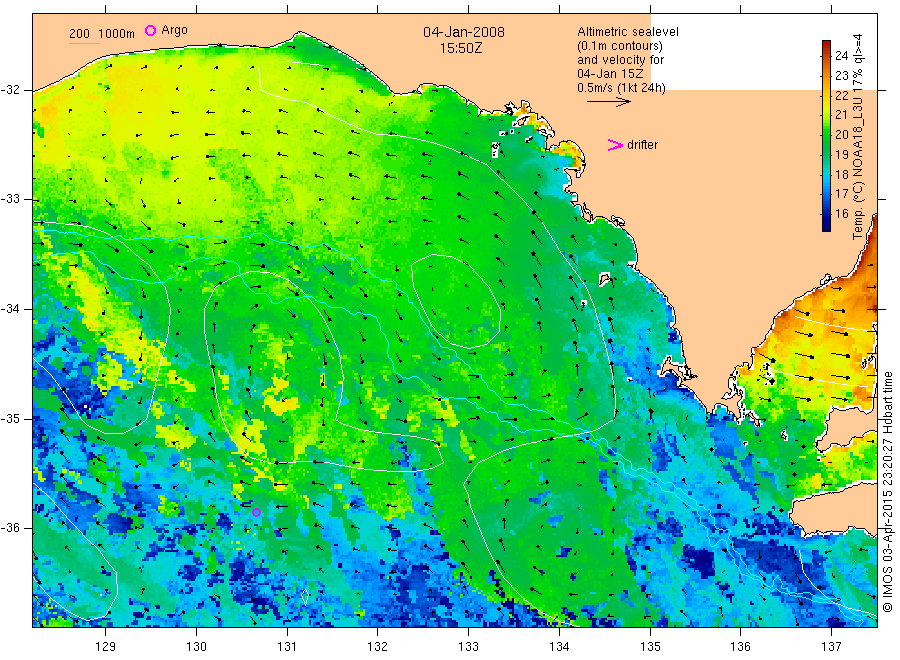Click the 04-Jan-2008 date title

[x=464, y=32]
